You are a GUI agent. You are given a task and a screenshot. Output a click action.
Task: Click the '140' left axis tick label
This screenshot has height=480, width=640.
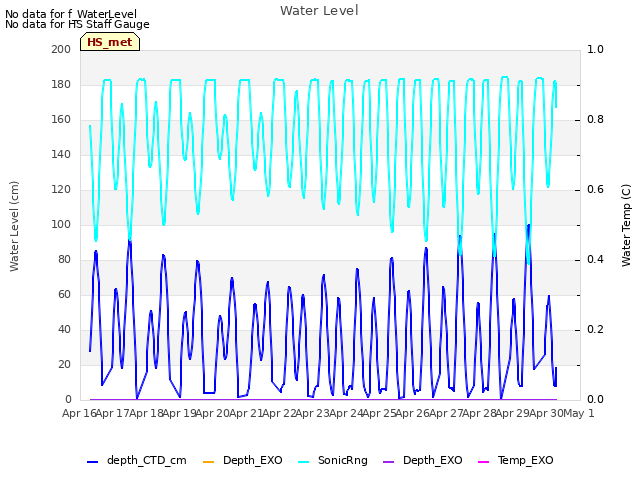tap(61, 155)
